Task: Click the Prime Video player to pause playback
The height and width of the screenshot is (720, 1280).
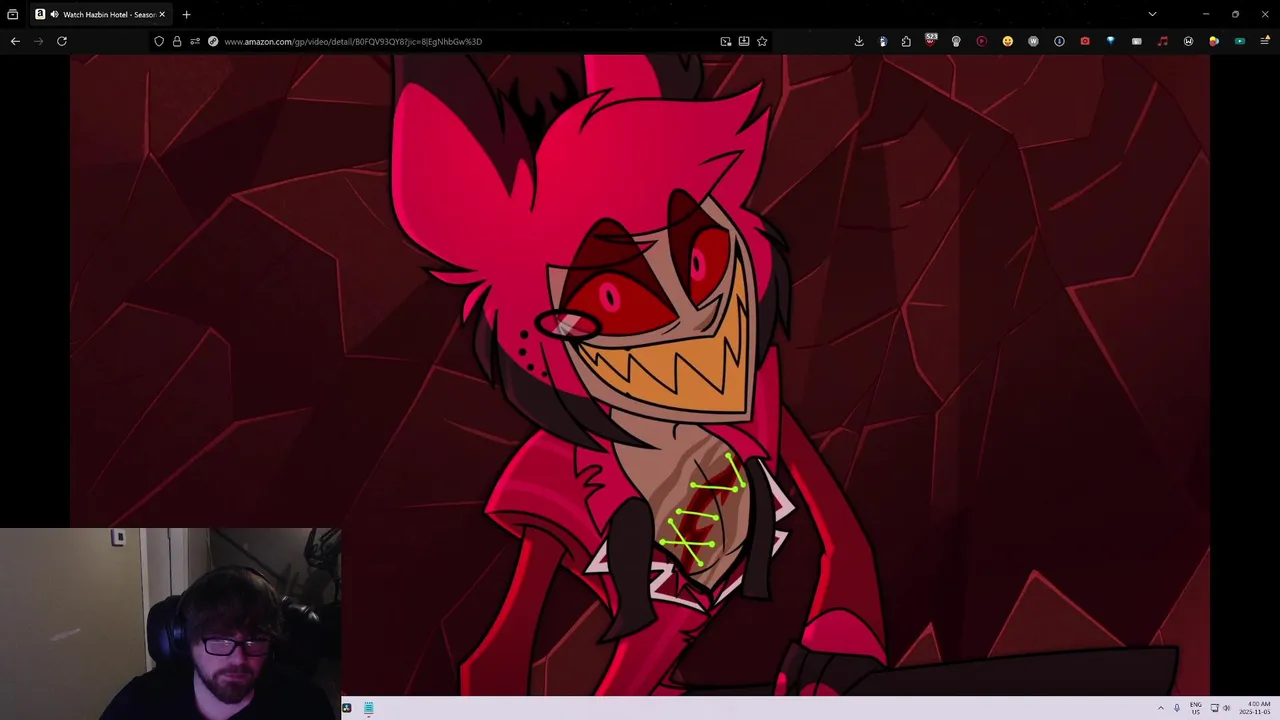Action: pos(640,375)
